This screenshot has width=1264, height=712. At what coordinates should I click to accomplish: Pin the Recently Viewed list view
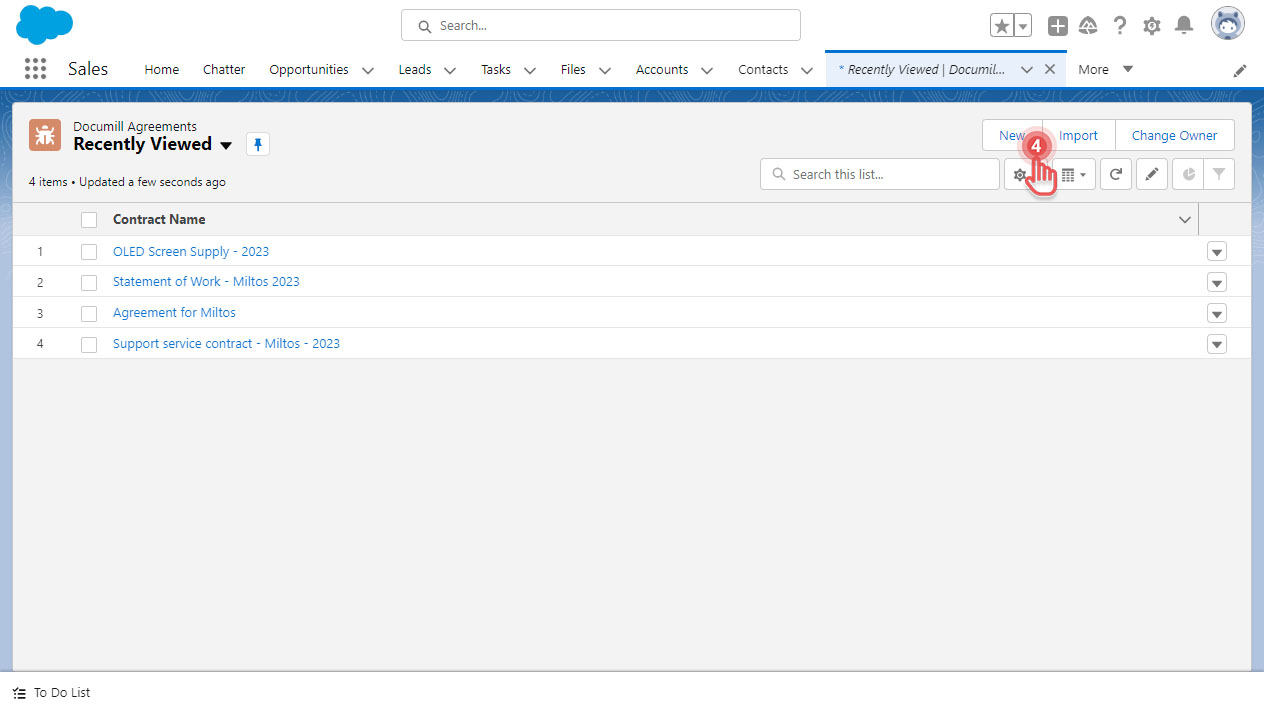point(258,145)
